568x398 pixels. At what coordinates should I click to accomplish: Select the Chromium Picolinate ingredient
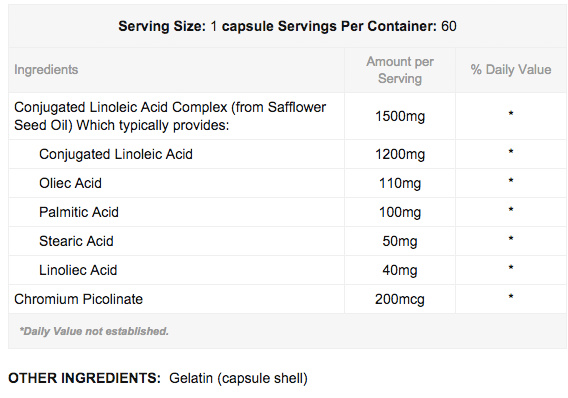tap(79, 299)
